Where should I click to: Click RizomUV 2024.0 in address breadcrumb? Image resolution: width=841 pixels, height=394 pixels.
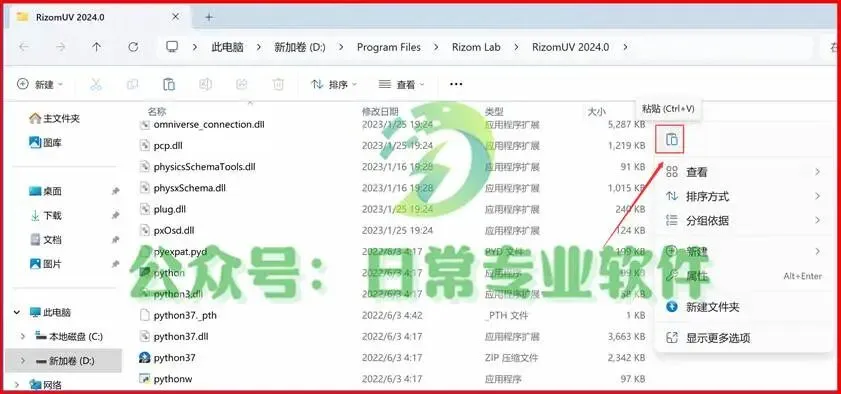[571, 47]
